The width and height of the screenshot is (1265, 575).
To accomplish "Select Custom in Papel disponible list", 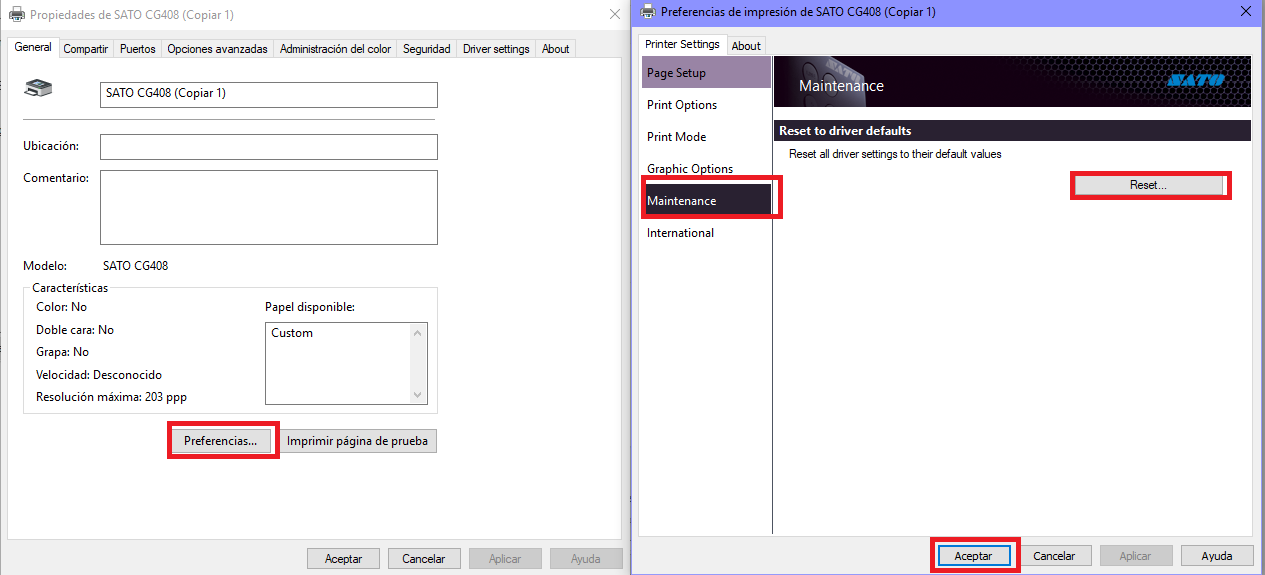I will (292, 333).
